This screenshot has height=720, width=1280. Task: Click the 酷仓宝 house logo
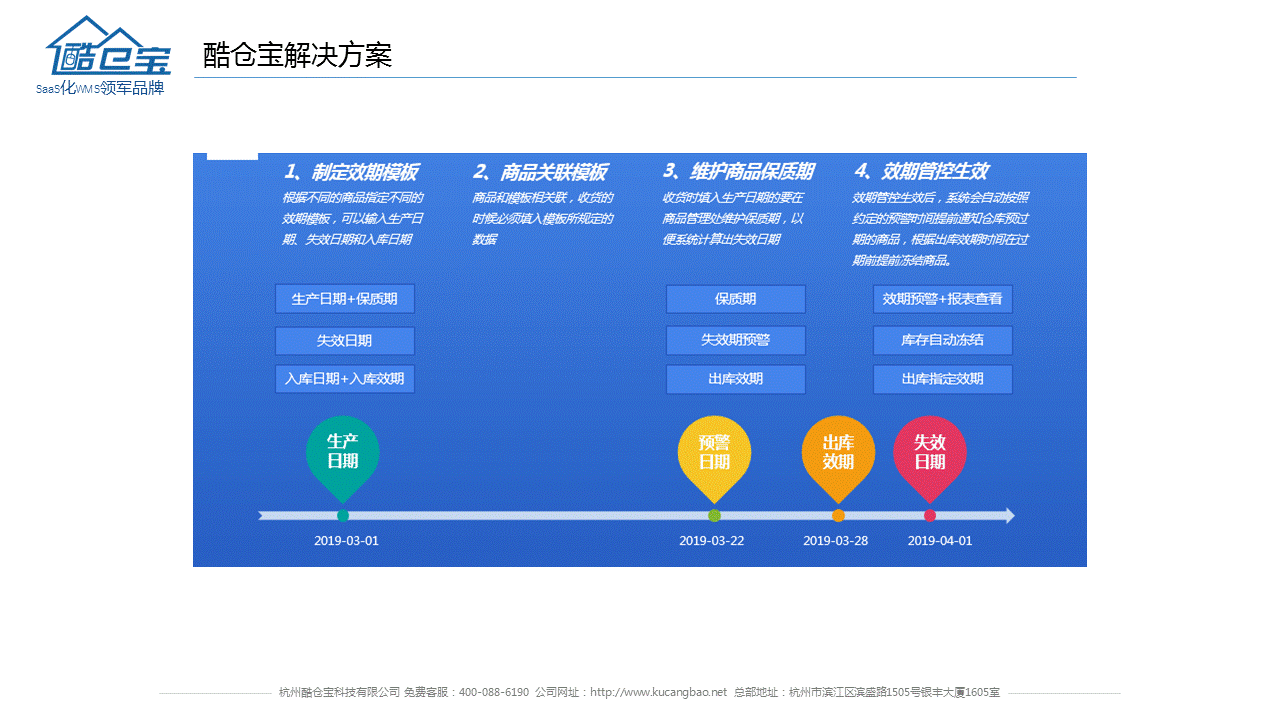[x=107, y=48]
